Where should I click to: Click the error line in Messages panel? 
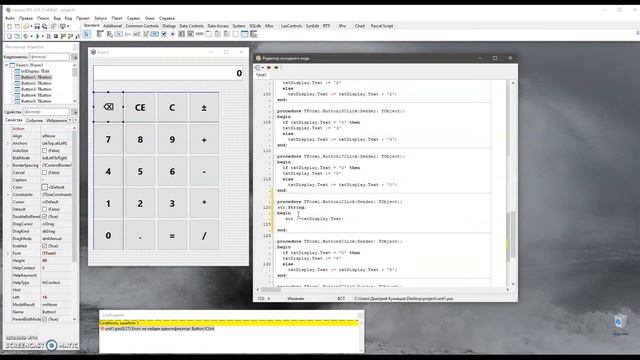tap(160, 329)
